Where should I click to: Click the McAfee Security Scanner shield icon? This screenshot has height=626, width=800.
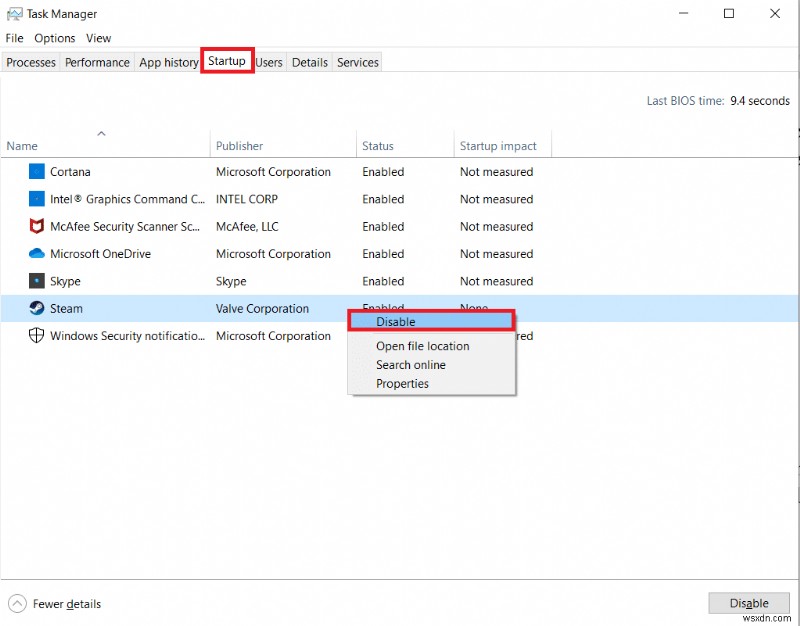(35, 227)
